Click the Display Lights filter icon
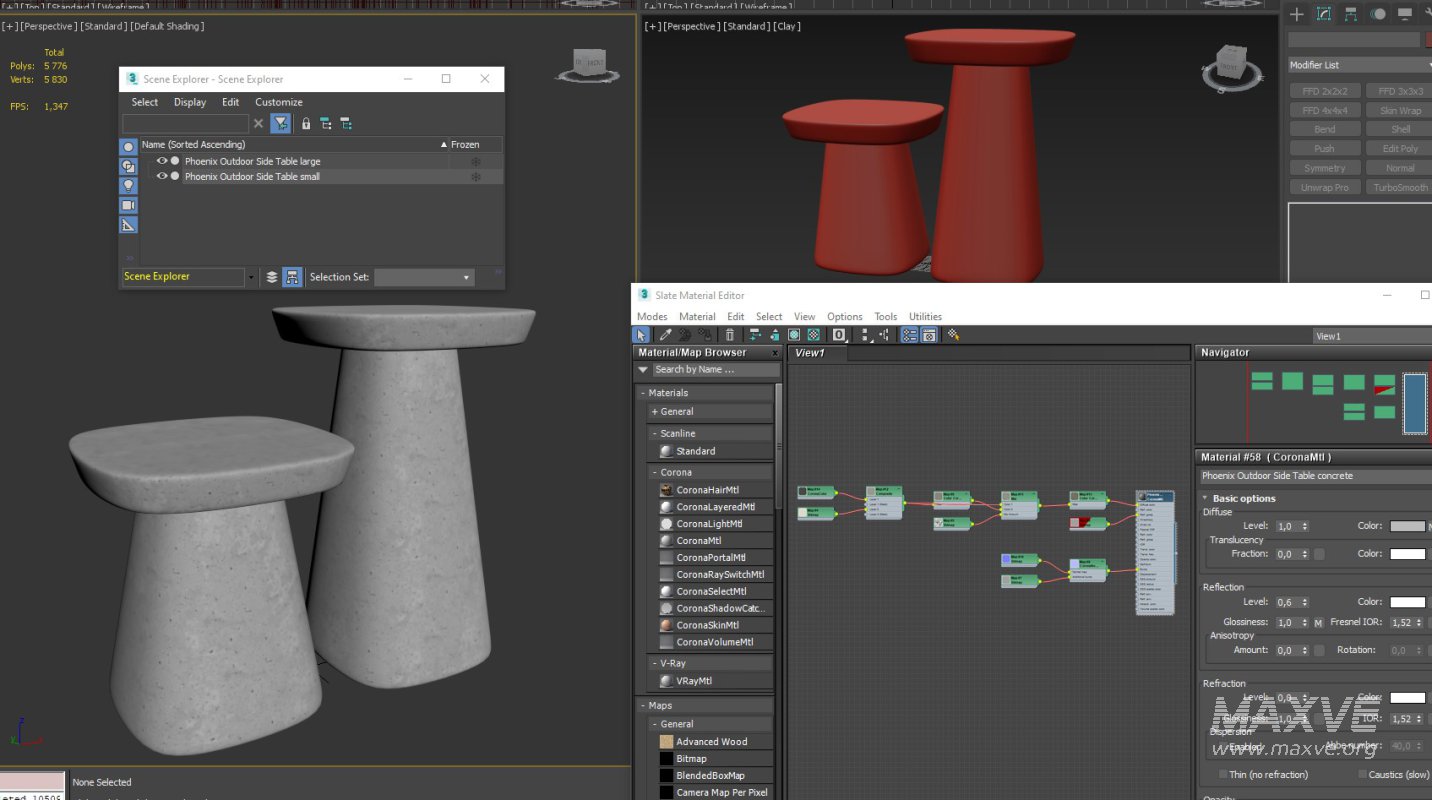The height and width of the screenshot is (800, 1432). click(x=128, y=185)
